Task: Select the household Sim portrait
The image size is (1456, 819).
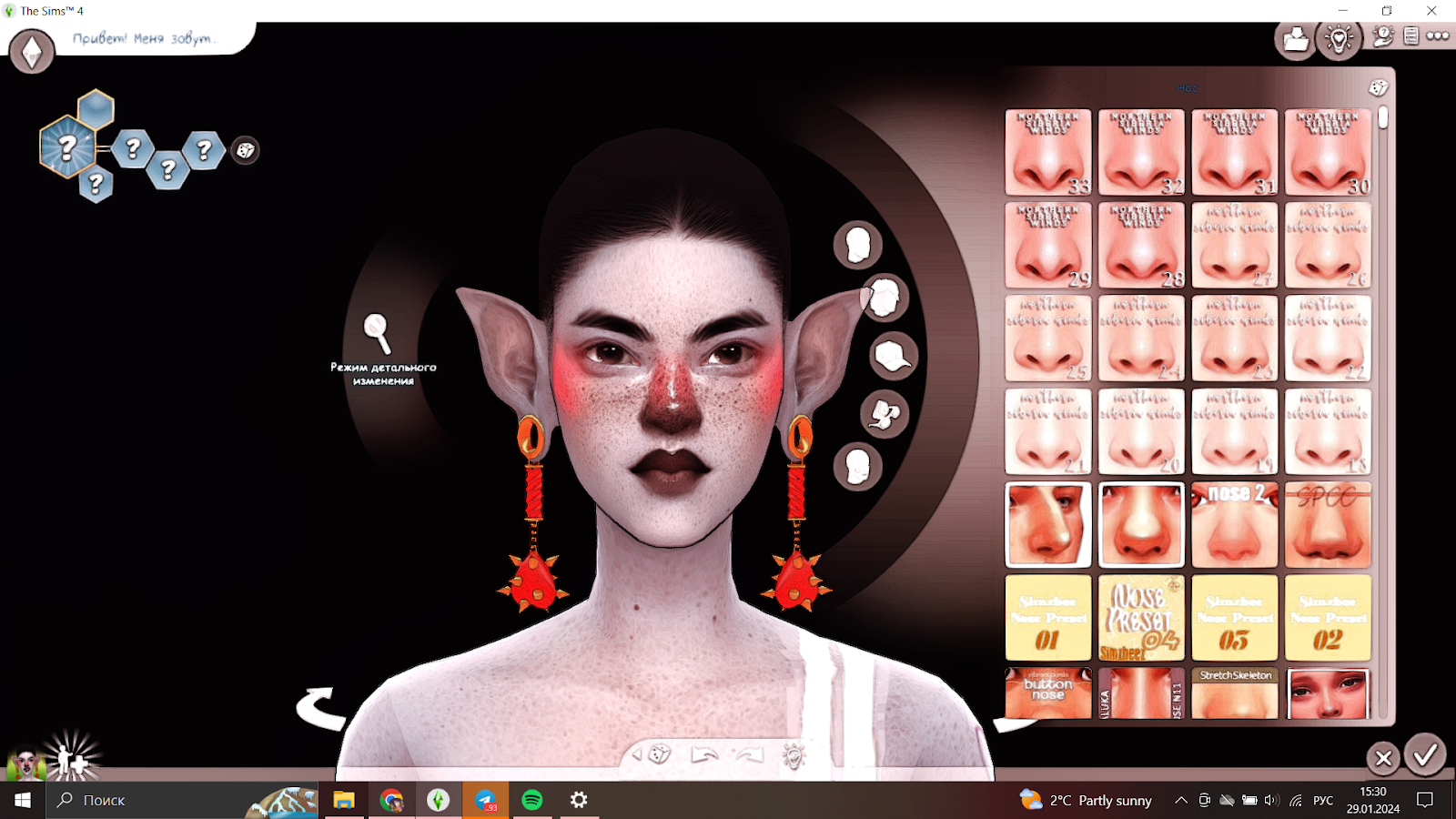Action: [x=25, y=764]
